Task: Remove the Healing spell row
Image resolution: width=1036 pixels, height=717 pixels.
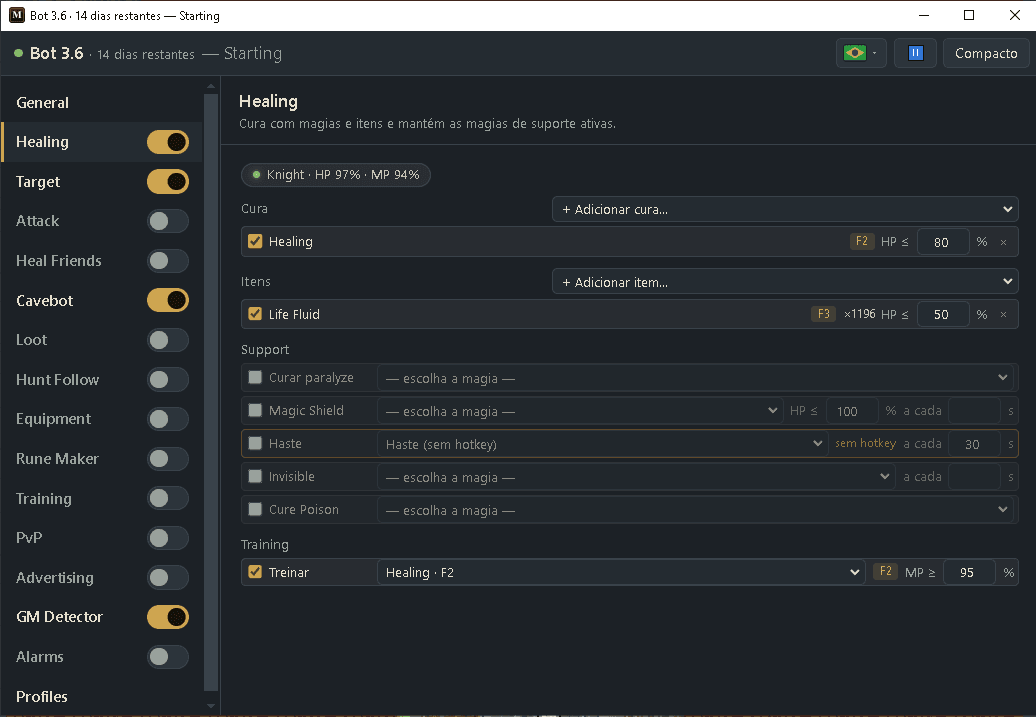Action: coord(1004,243)
